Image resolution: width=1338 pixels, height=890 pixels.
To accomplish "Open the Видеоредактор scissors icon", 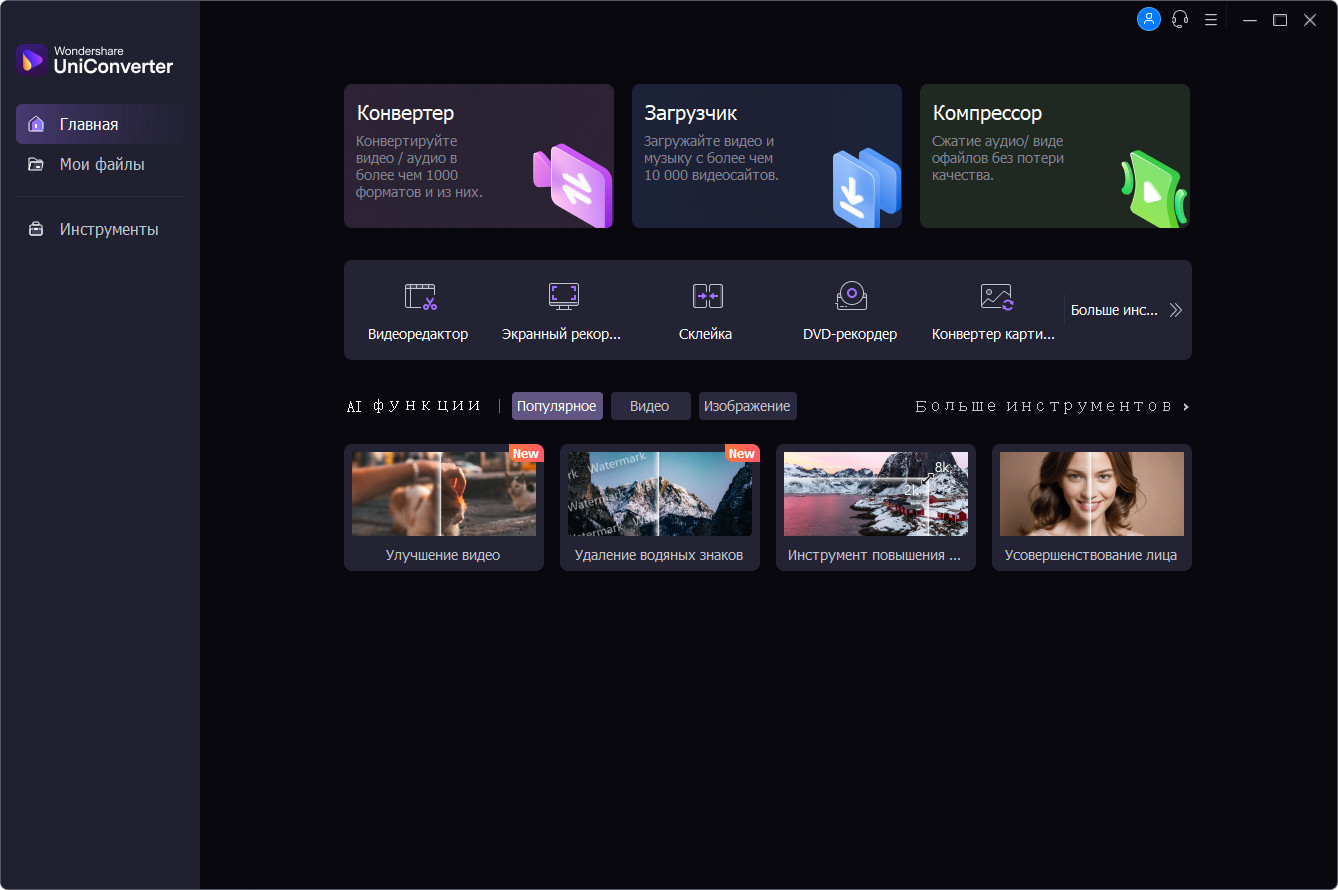I will point(421,296).
